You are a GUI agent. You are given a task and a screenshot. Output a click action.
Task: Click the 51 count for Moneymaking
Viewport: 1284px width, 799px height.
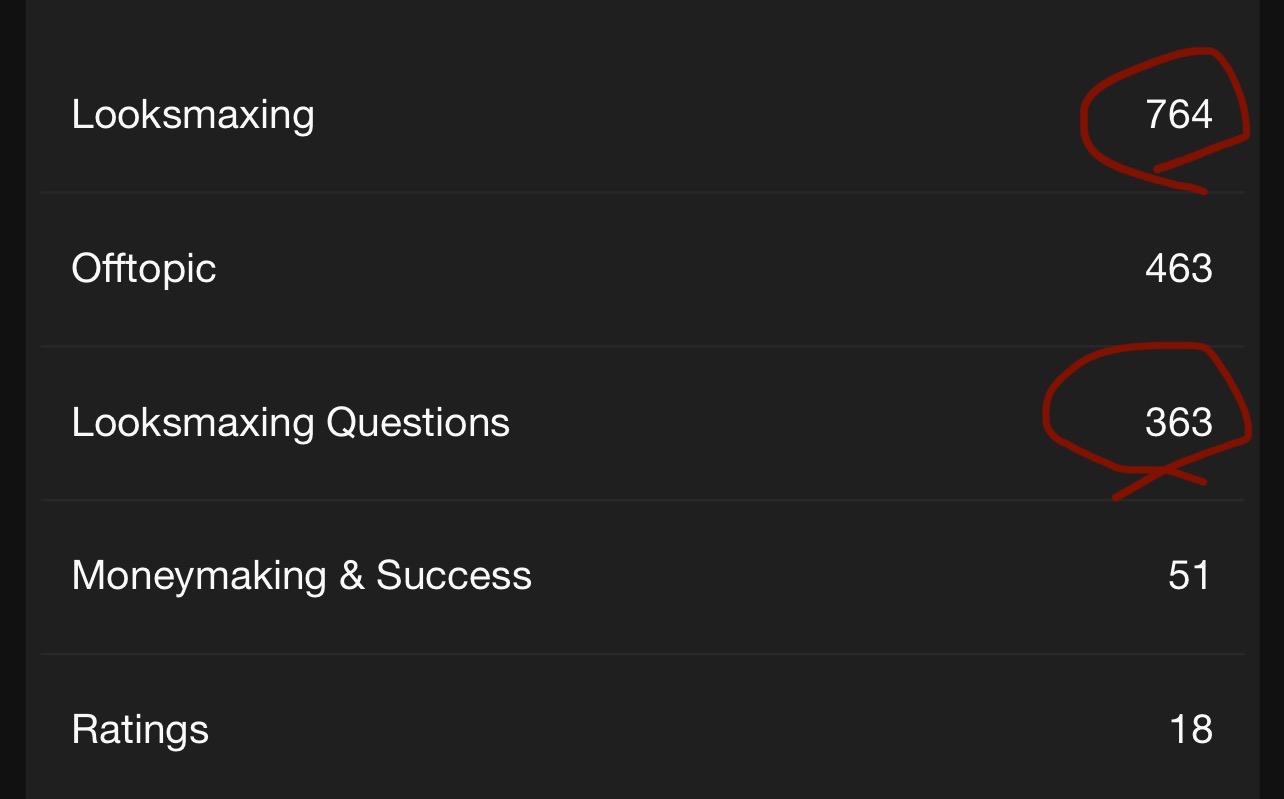pos(1189,576)
